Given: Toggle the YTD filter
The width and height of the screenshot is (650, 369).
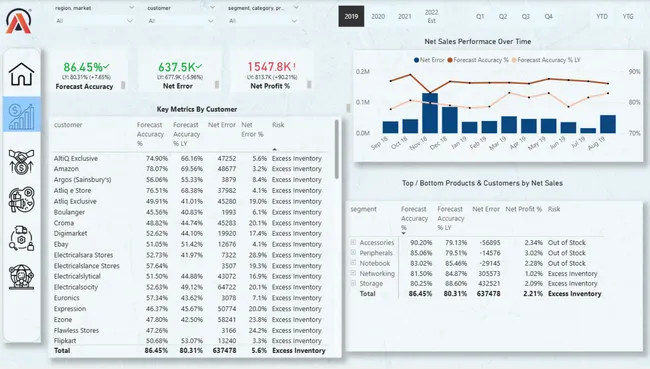Looking at the screenshot, I should [x=602, y=17].
